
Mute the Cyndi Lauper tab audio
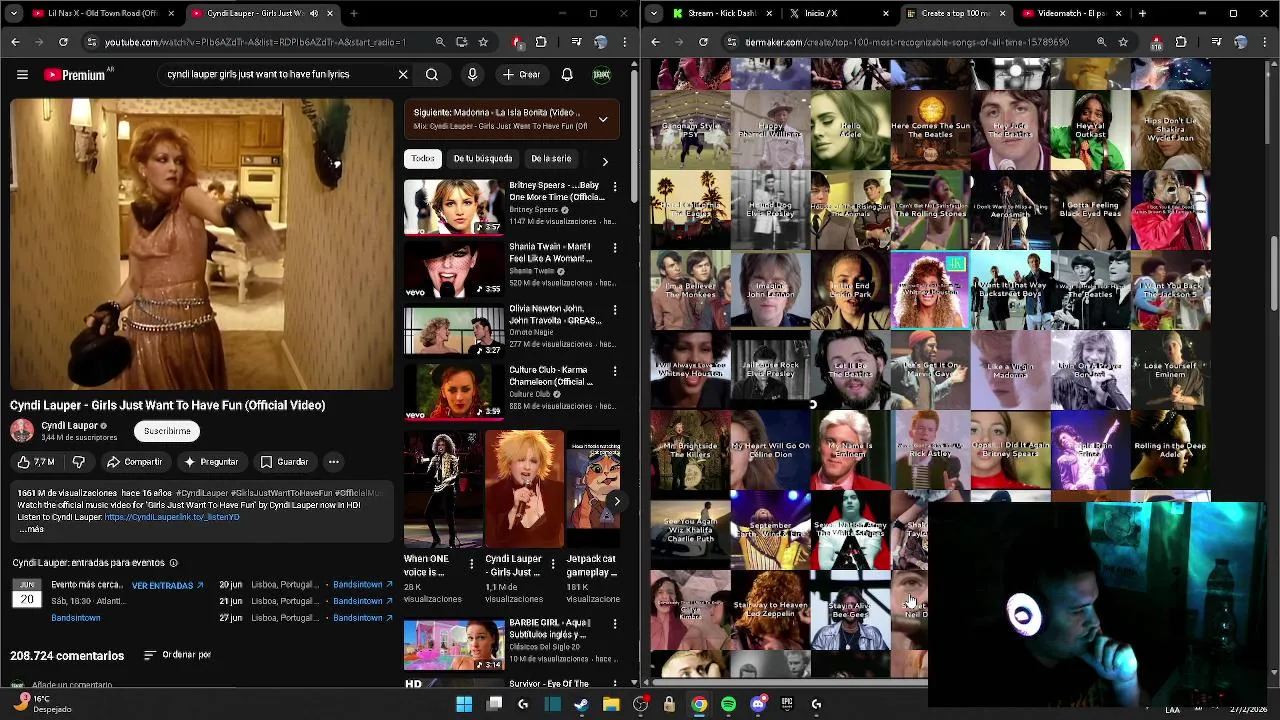(x=314, y=14)
